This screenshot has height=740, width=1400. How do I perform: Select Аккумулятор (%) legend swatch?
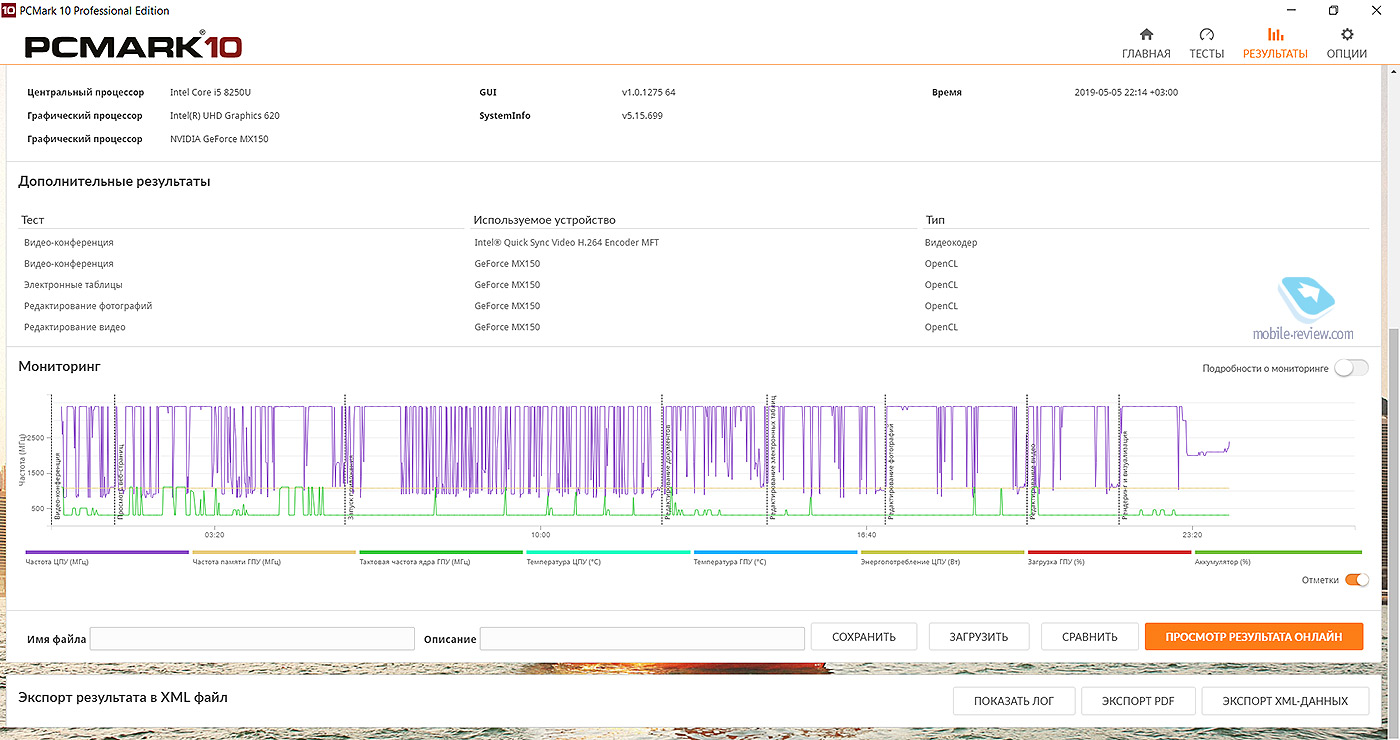1278,552
